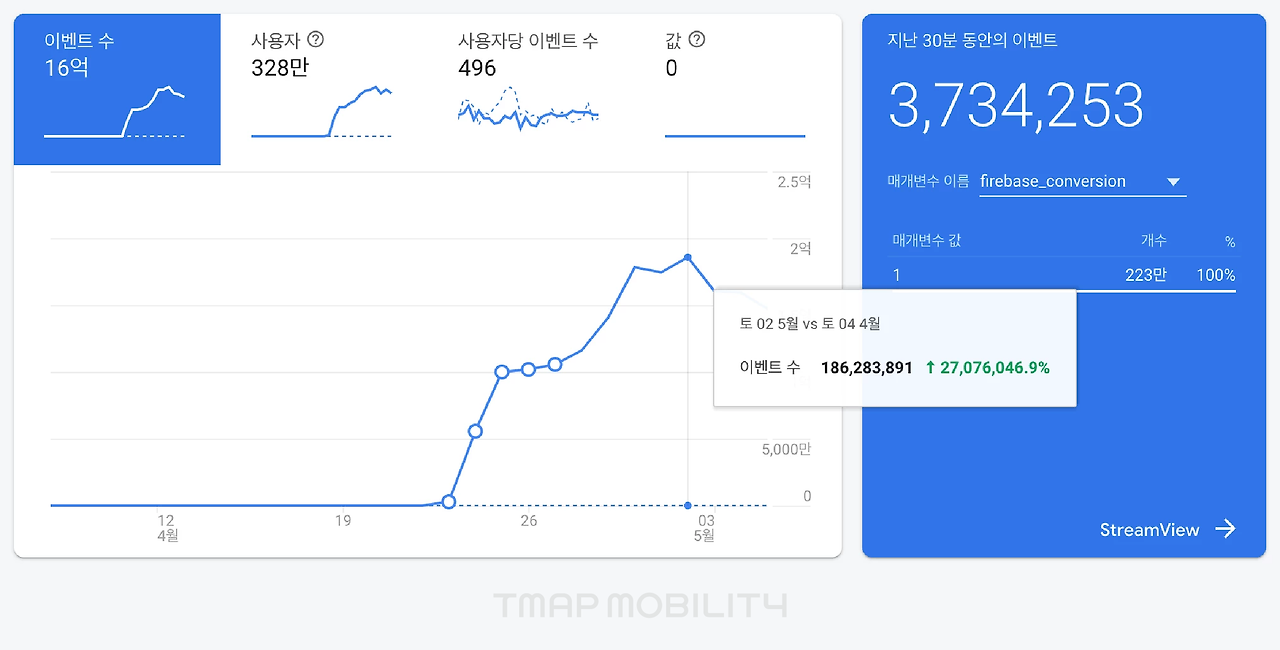This screenshot has height=650, width=1280.
Task: Click the 값 question mark icon
Action: [697, 38]
